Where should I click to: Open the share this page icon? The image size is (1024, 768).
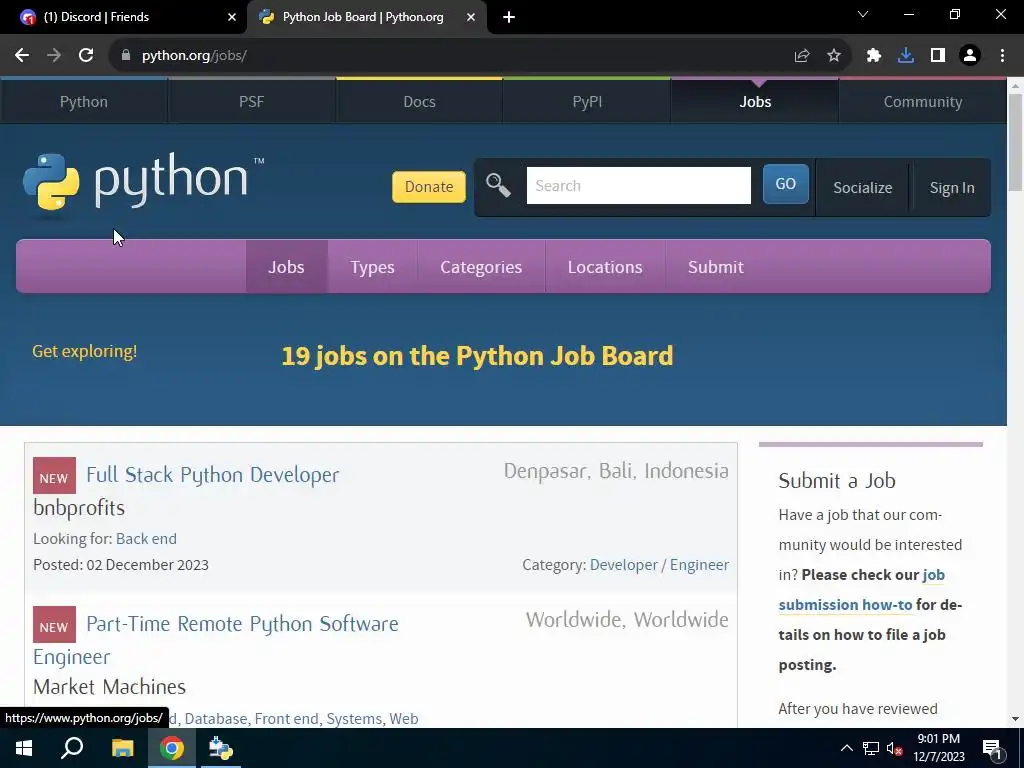(802, 56)
